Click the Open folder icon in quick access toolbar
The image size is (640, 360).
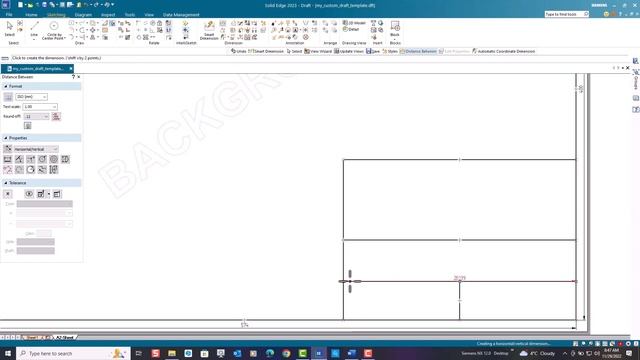tap(30, 5)
